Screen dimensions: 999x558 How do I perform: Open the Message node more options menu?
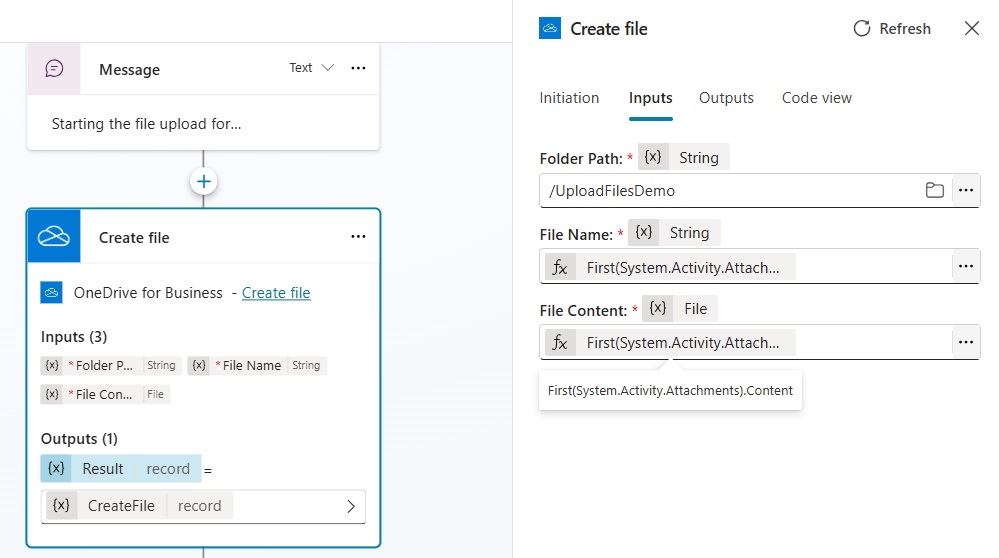pyautogui.click(x=358, y=68)
